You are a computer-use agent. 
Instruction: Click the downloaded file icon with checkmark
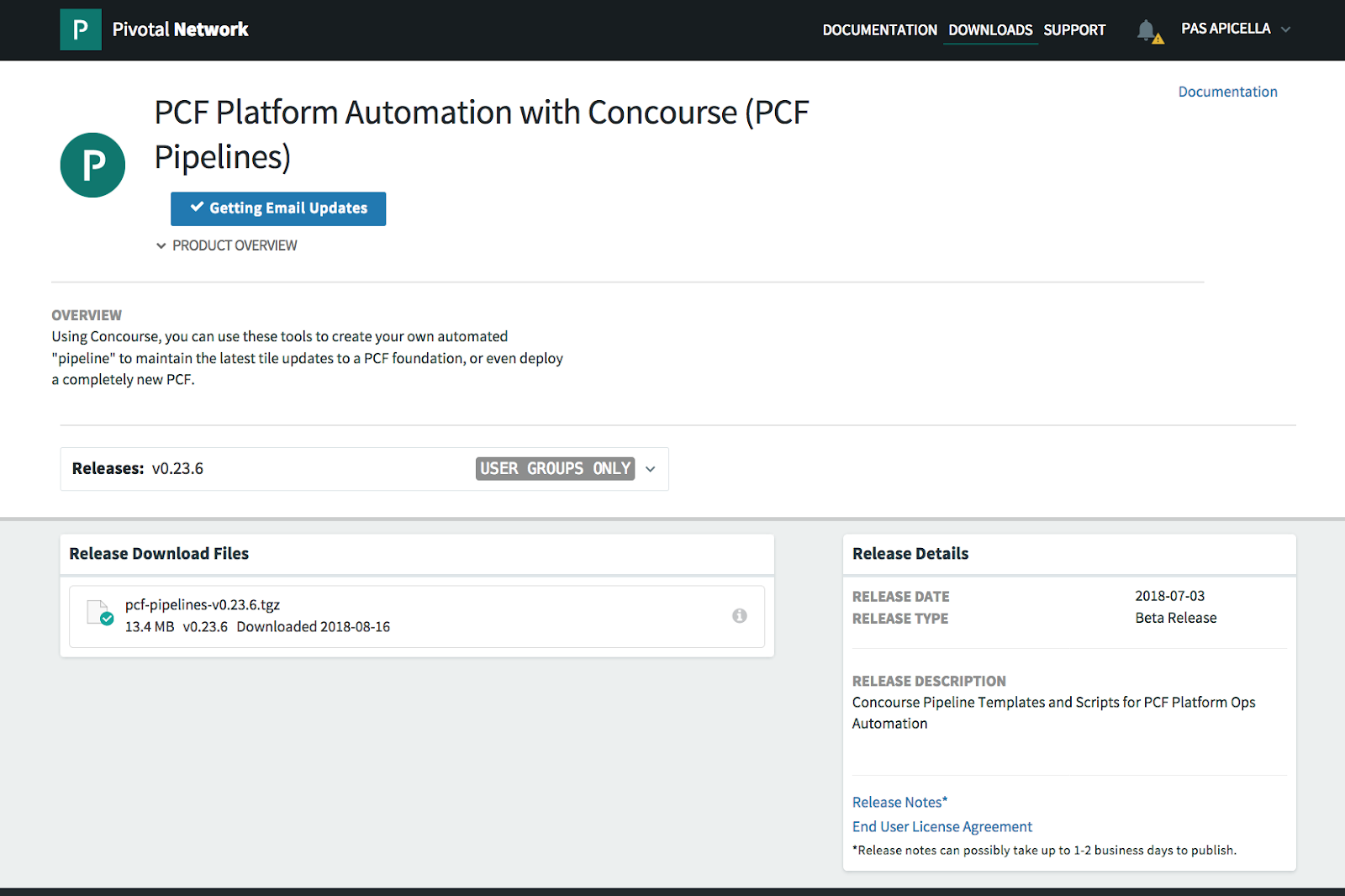(100, 614)
